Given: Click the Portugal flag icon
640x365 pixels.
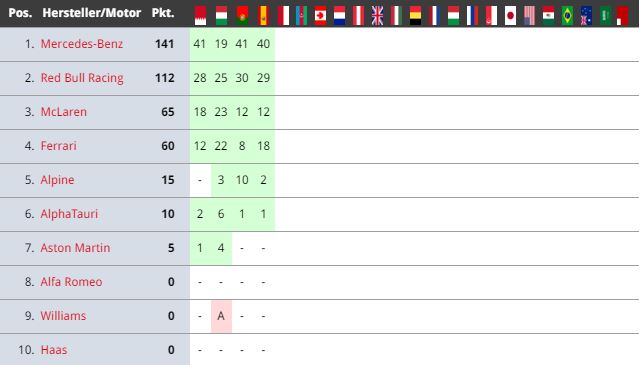Looking at the screenshot, I should tap(242, 16).
